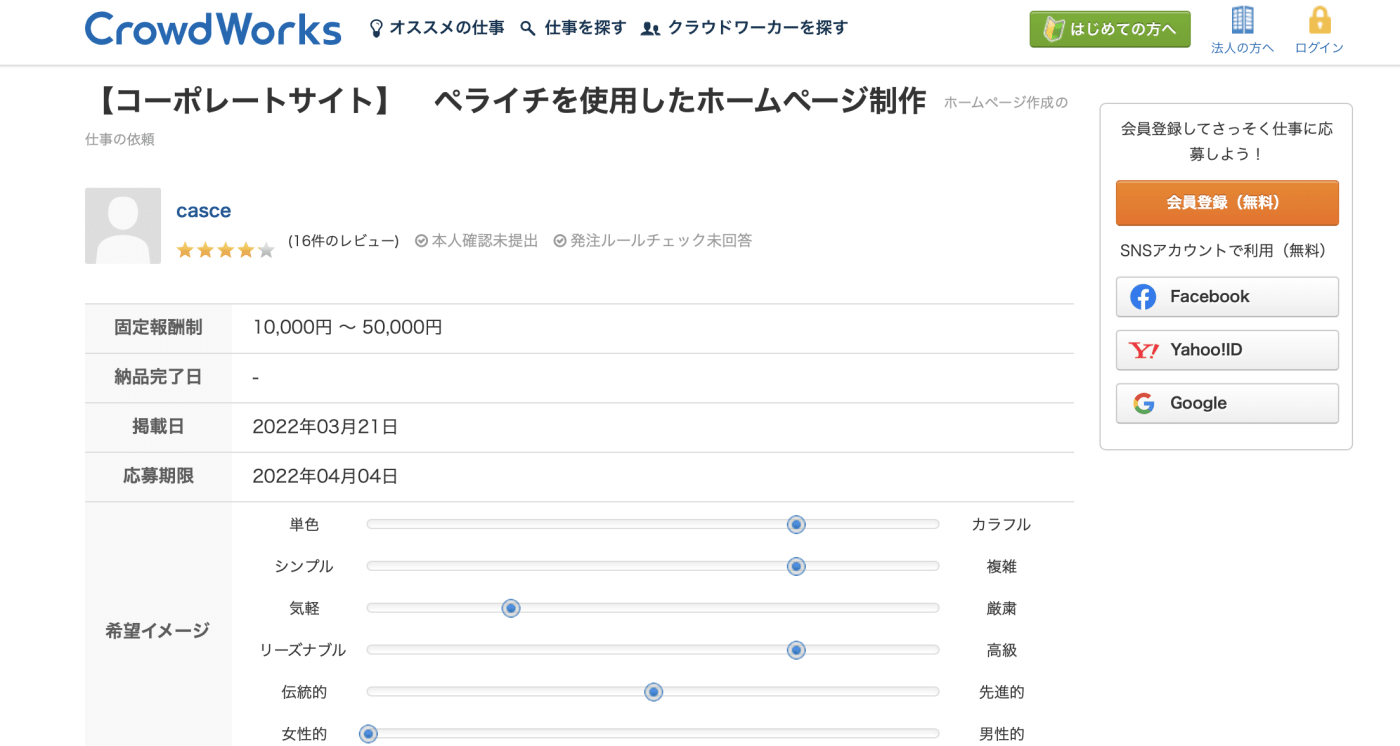This screenshot has width=1400, height=746.
Task: Click the lightbulb icon beside オススメの仕事
Action: coord(376,28)
